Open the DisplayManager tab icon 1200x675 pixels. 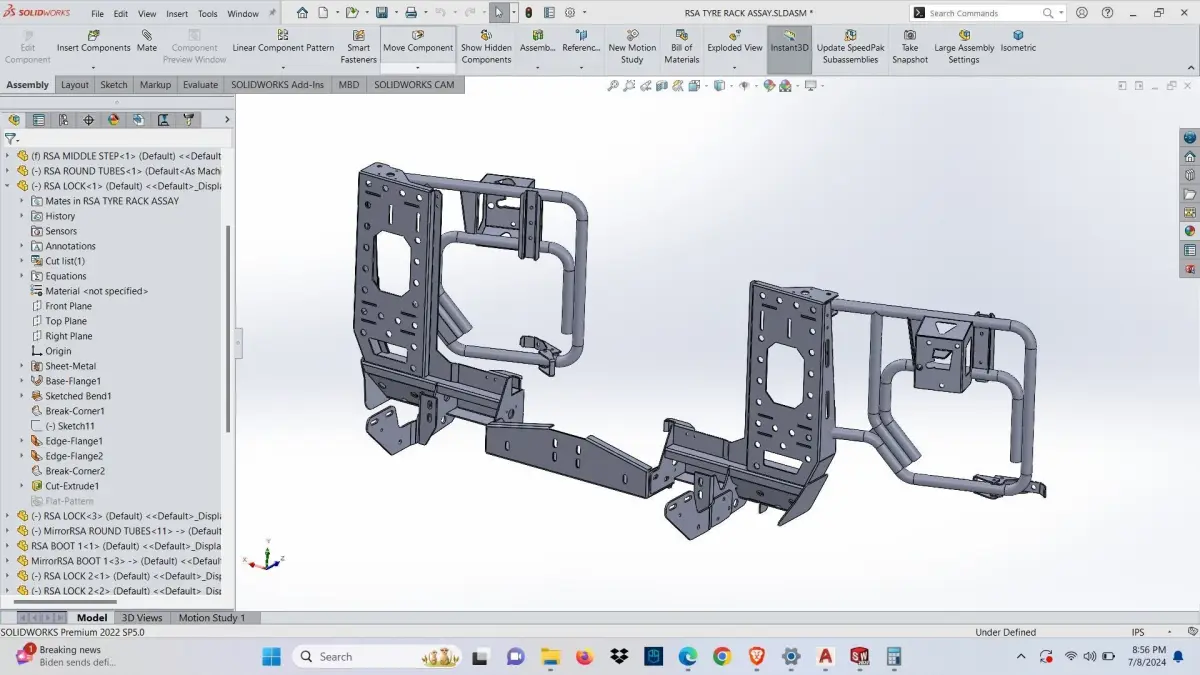[x=114, y=119]
